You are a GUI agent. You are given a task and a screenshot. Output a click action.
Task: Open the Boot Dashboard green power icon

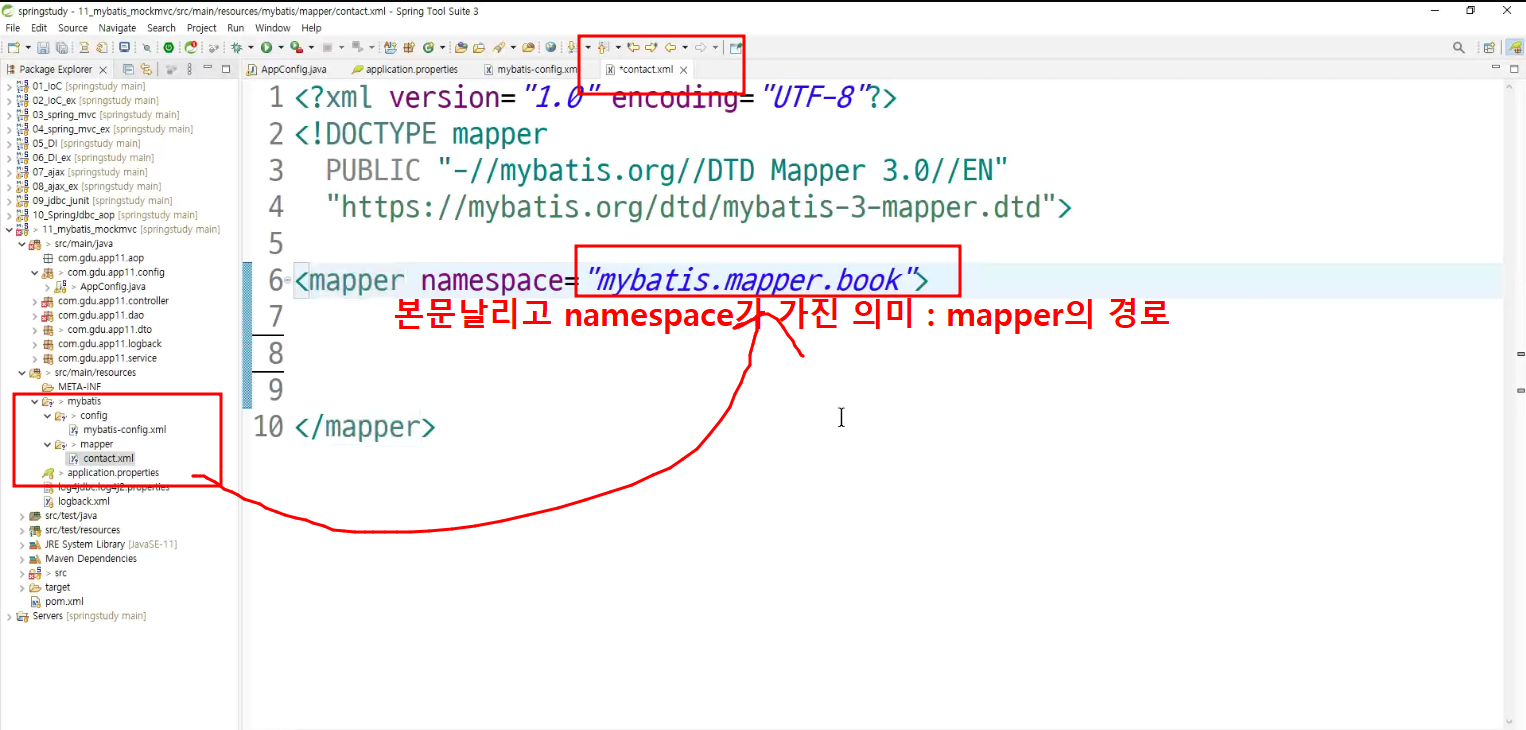pyautogui.click(x=169, y=47)
